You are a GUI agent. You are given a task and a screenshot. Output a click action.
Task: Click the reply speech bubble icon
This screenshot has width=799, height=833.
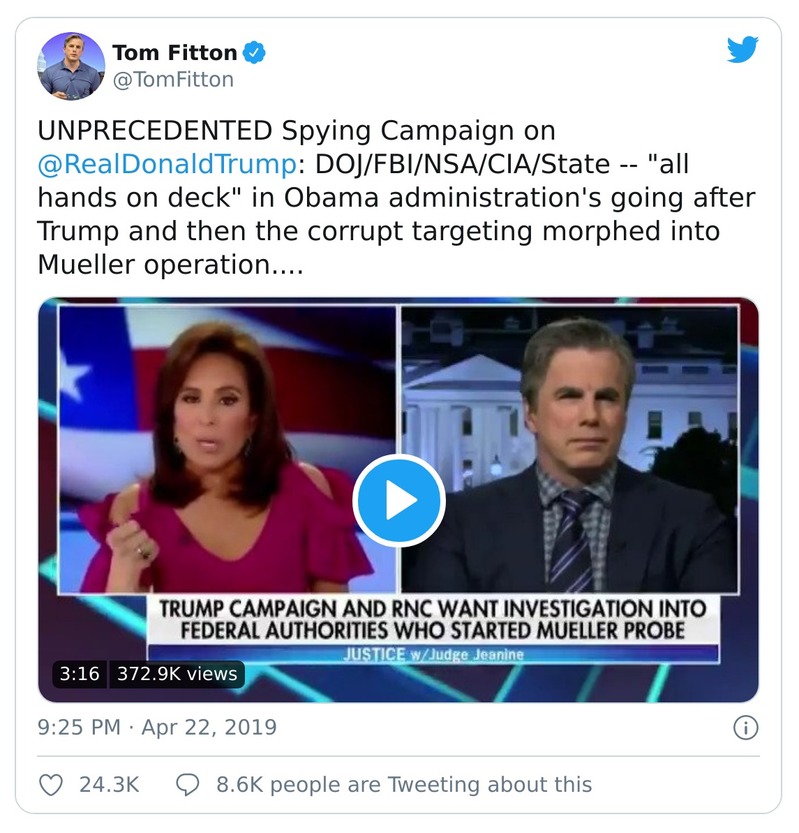189,784
